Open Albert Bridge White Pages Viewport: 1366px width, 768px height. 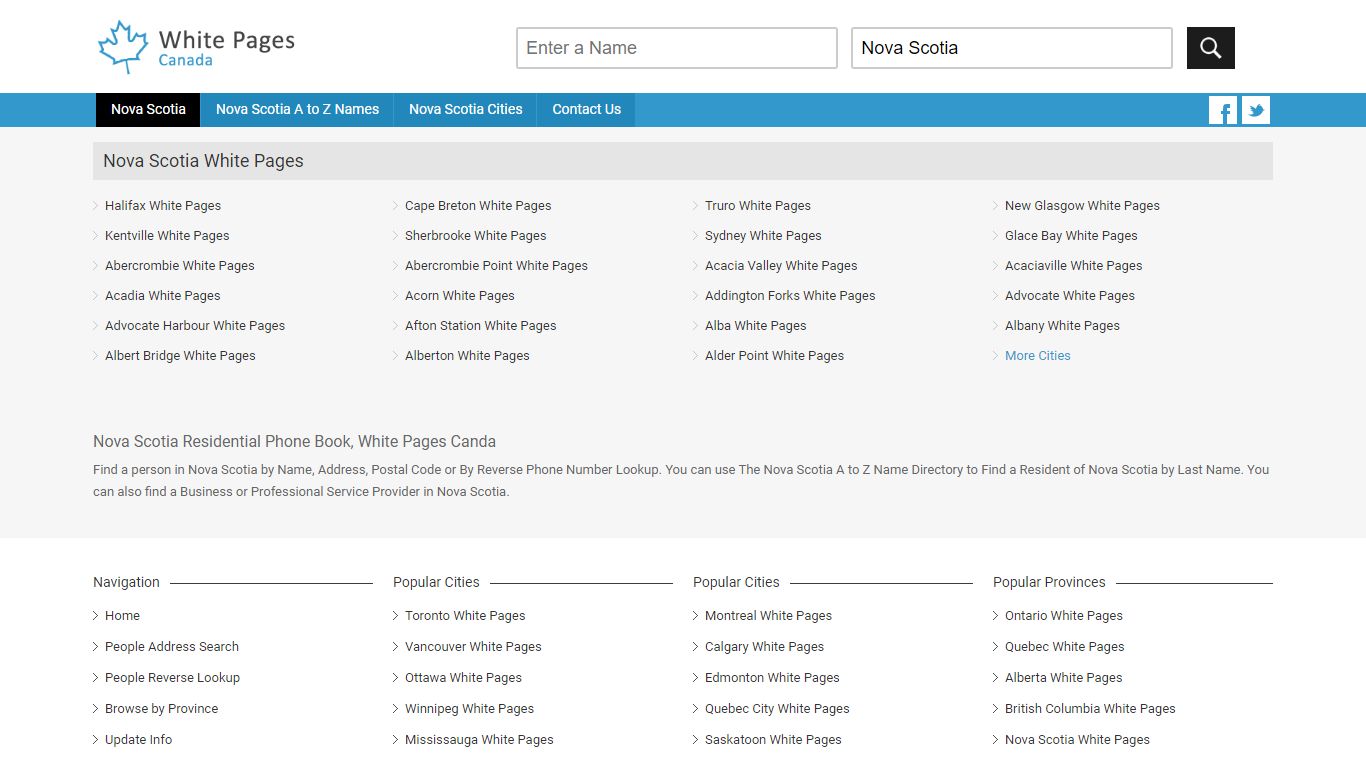tap(180, 356)
